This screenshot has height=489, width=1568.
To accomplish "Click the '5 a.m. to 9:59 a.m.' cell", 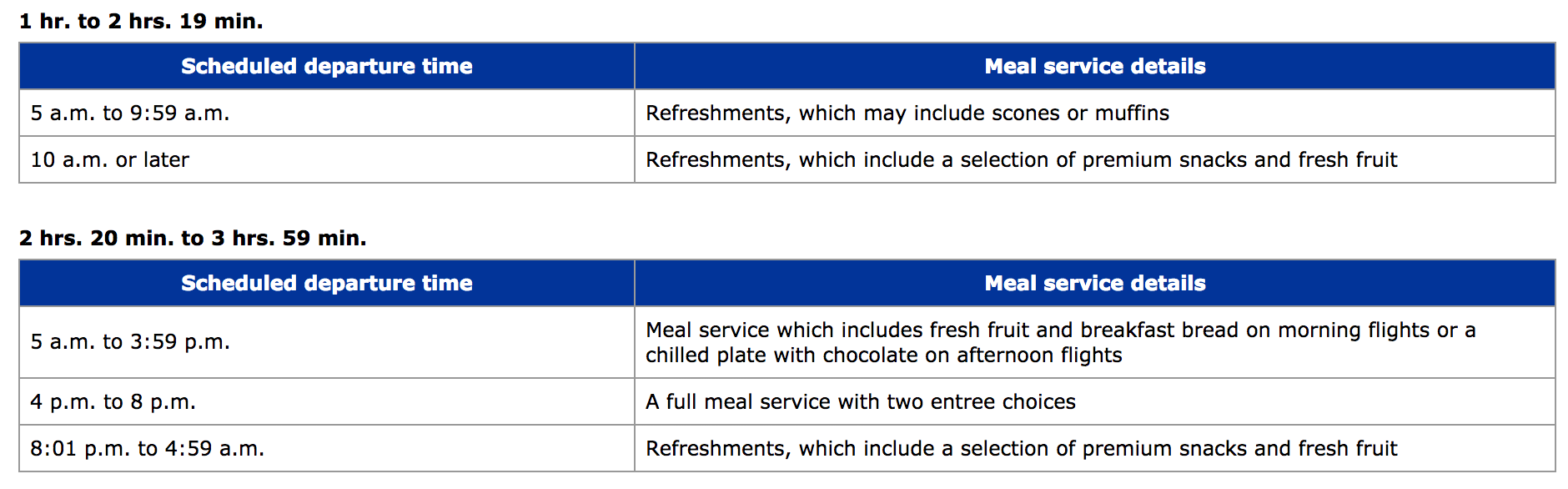I will click(327, 113).
